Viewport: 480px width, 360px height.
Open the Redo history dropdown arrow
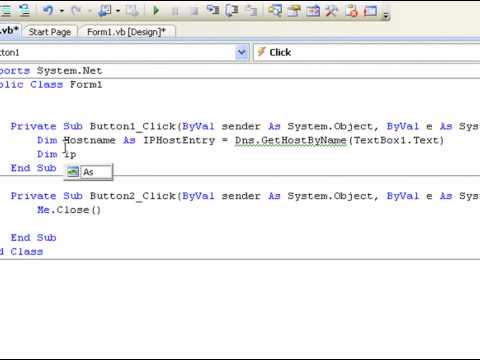pos(90,11)
